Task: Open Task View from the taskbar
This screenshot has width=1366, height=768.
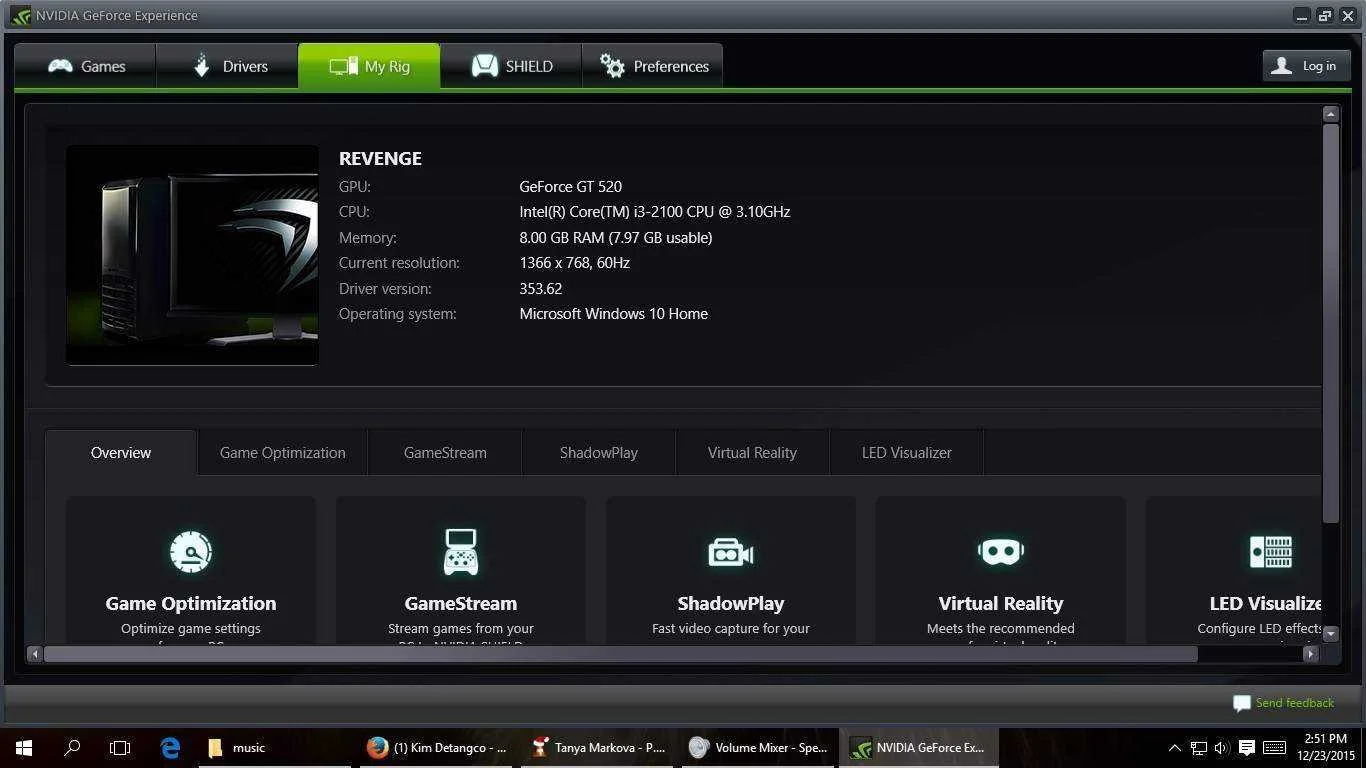Action: [x=120, y=747]
